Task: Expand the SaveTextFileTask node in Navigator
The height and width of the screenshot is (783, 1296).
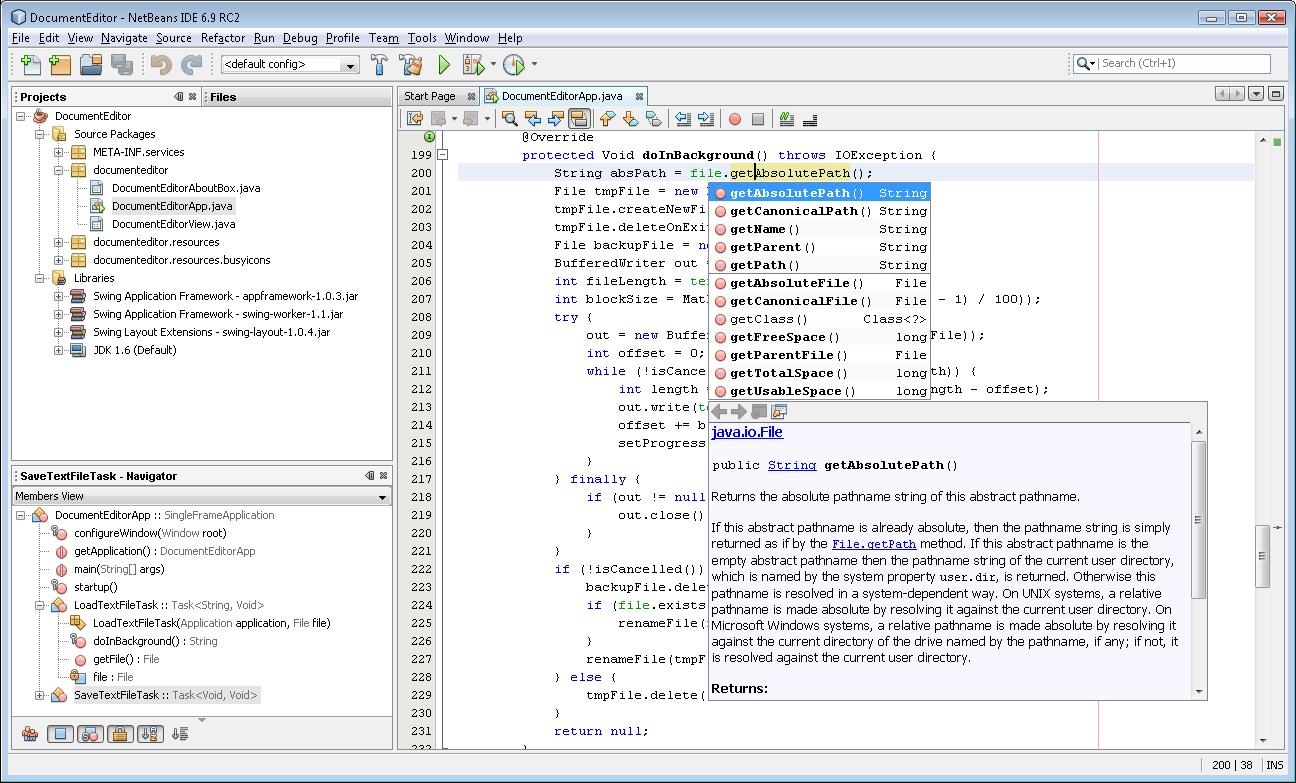Action: [40, 695]
